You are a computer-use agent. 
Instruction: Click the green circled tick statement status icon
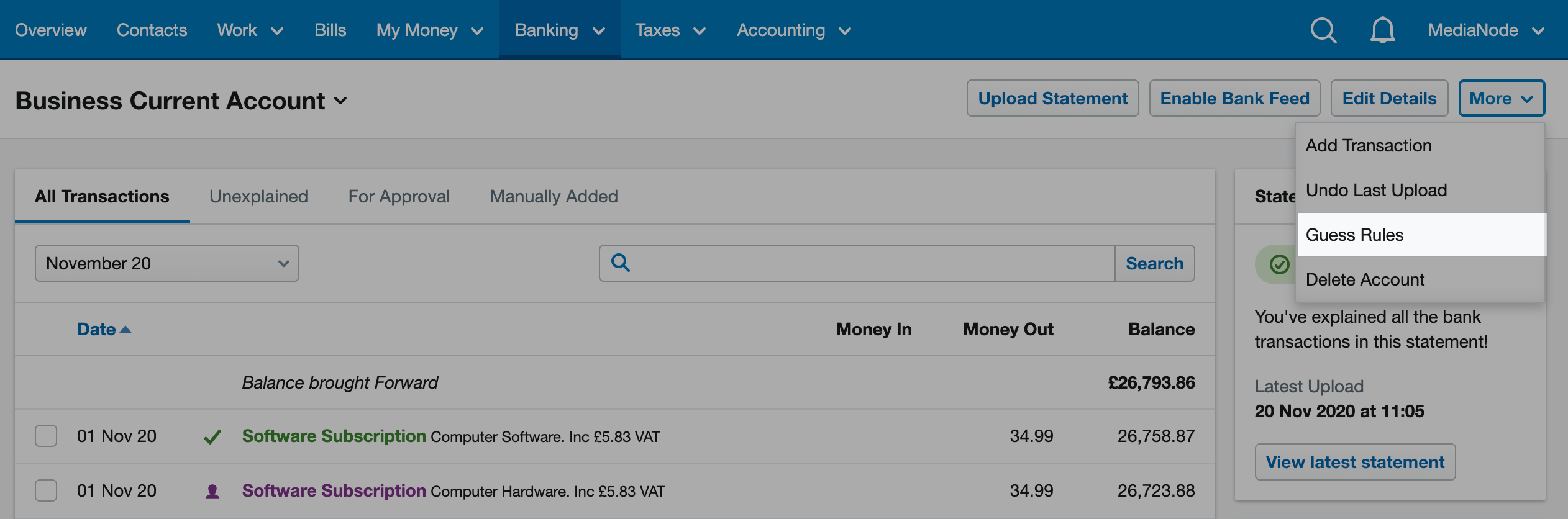(1279, 264)
